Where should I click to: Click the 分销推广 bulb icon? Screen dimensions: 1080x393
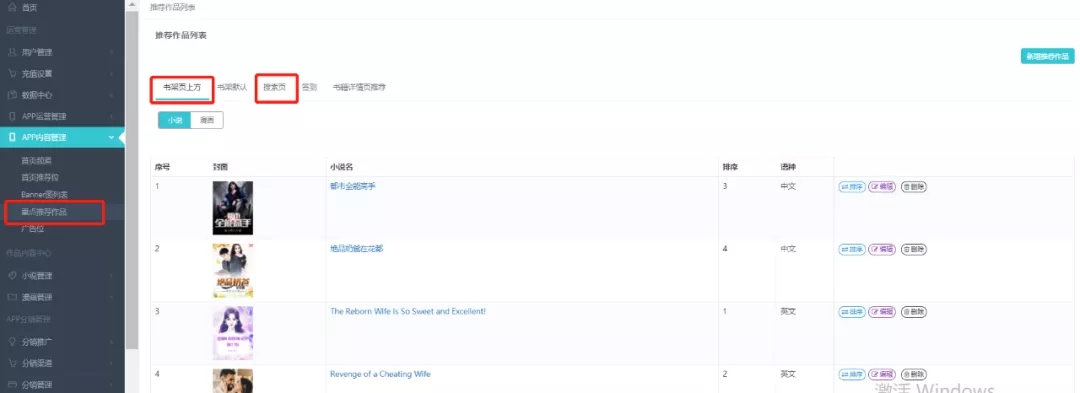[11, 341]
